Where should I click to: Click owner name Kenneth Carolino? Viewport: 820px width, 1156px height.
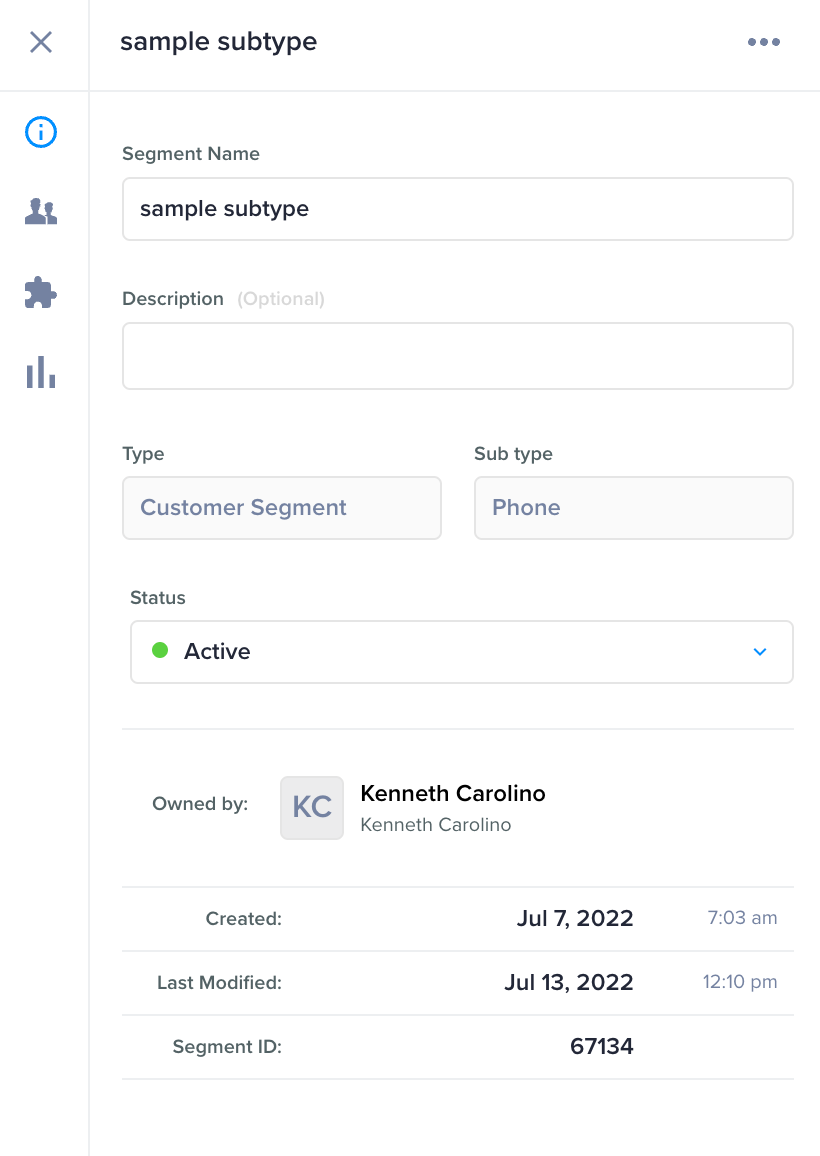pos(453,794)
